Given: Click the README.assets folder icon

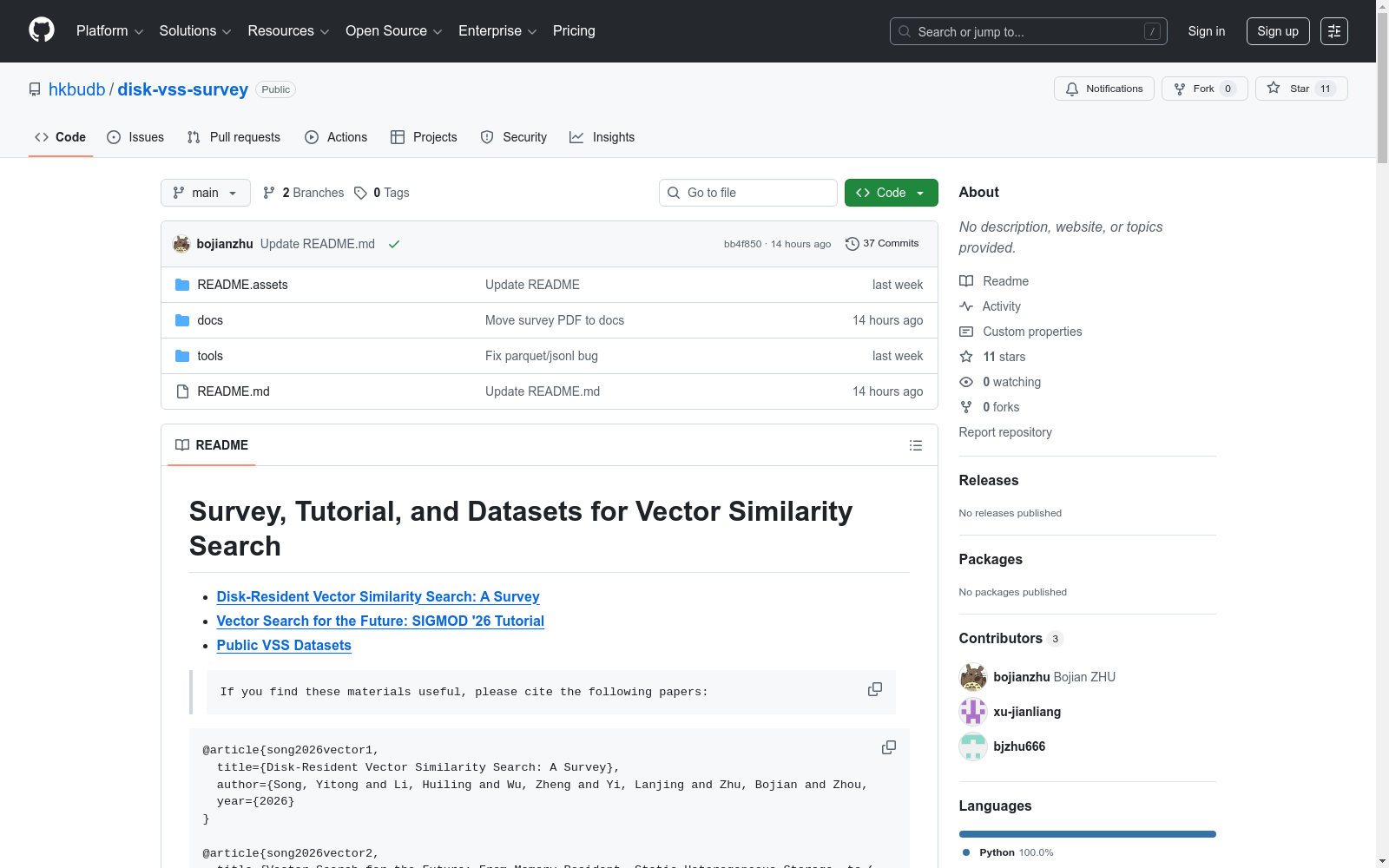Looking at the screenshot, I should 182,285.
